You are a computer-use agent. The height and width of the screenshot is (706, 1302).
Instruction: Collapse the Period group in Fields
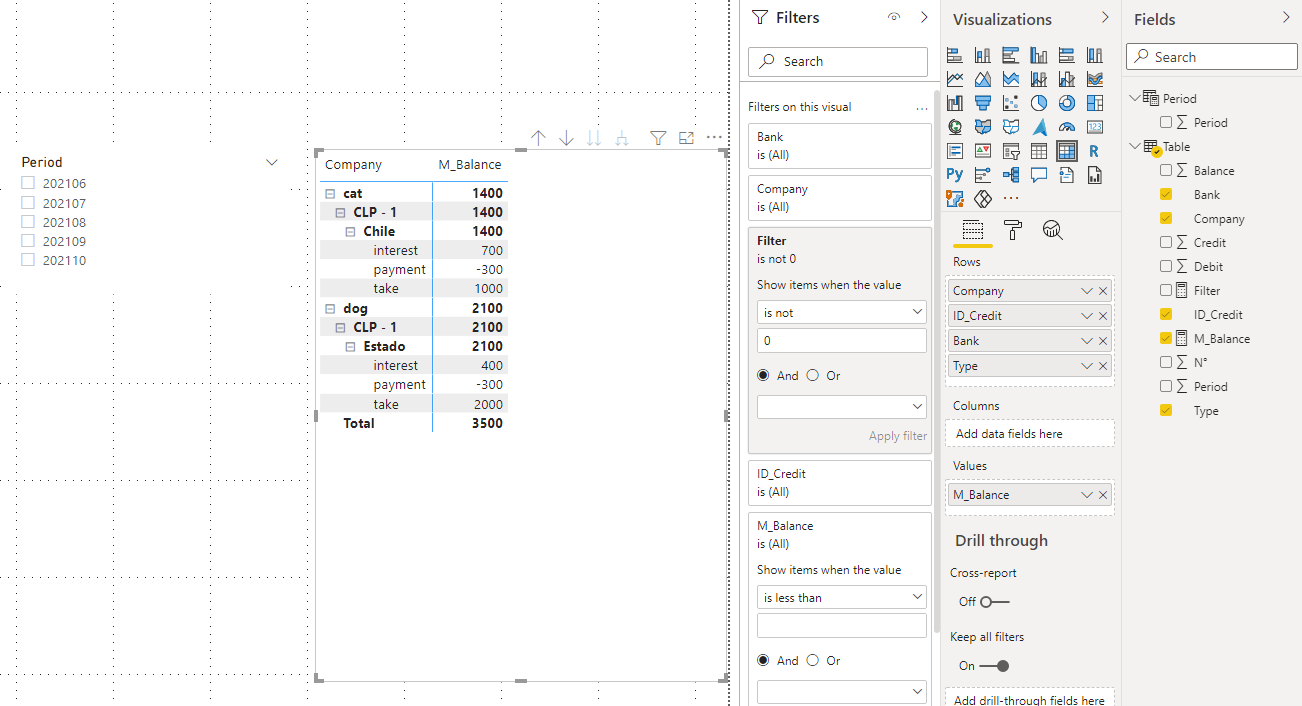click(x=1136, y=98)
